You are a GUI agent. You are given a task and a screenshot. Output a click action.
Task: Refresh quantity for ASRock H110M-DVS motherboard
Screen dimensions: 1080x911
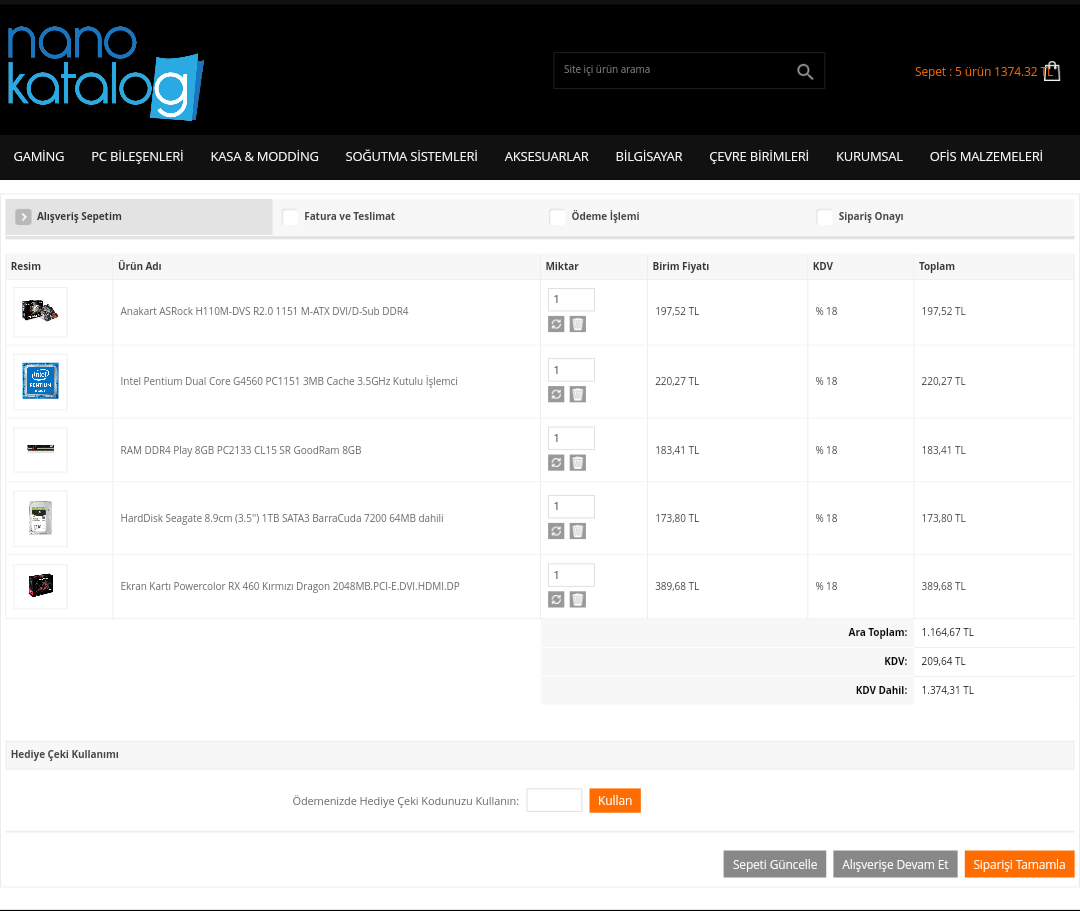[556, 324]
